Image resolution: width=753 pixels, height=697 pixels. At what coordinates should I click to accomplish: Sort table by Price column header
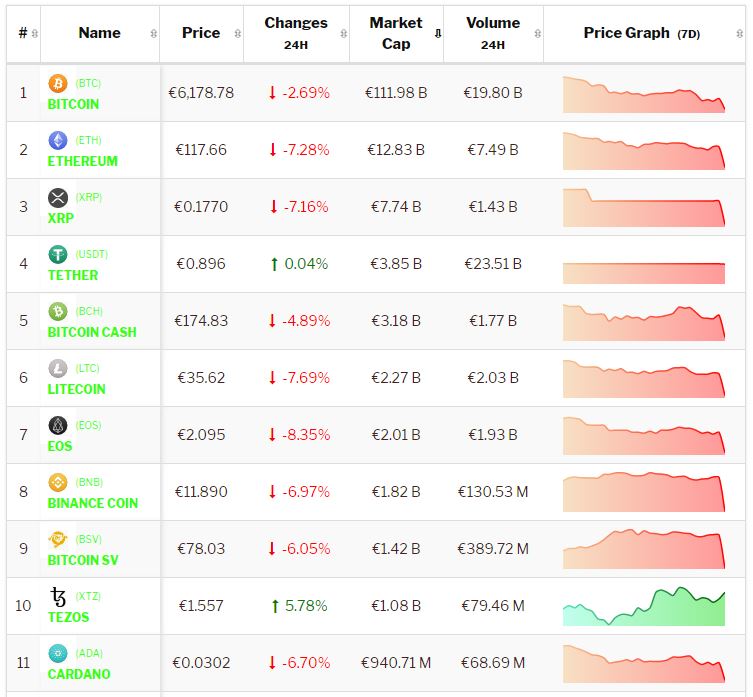coord(201,33)
